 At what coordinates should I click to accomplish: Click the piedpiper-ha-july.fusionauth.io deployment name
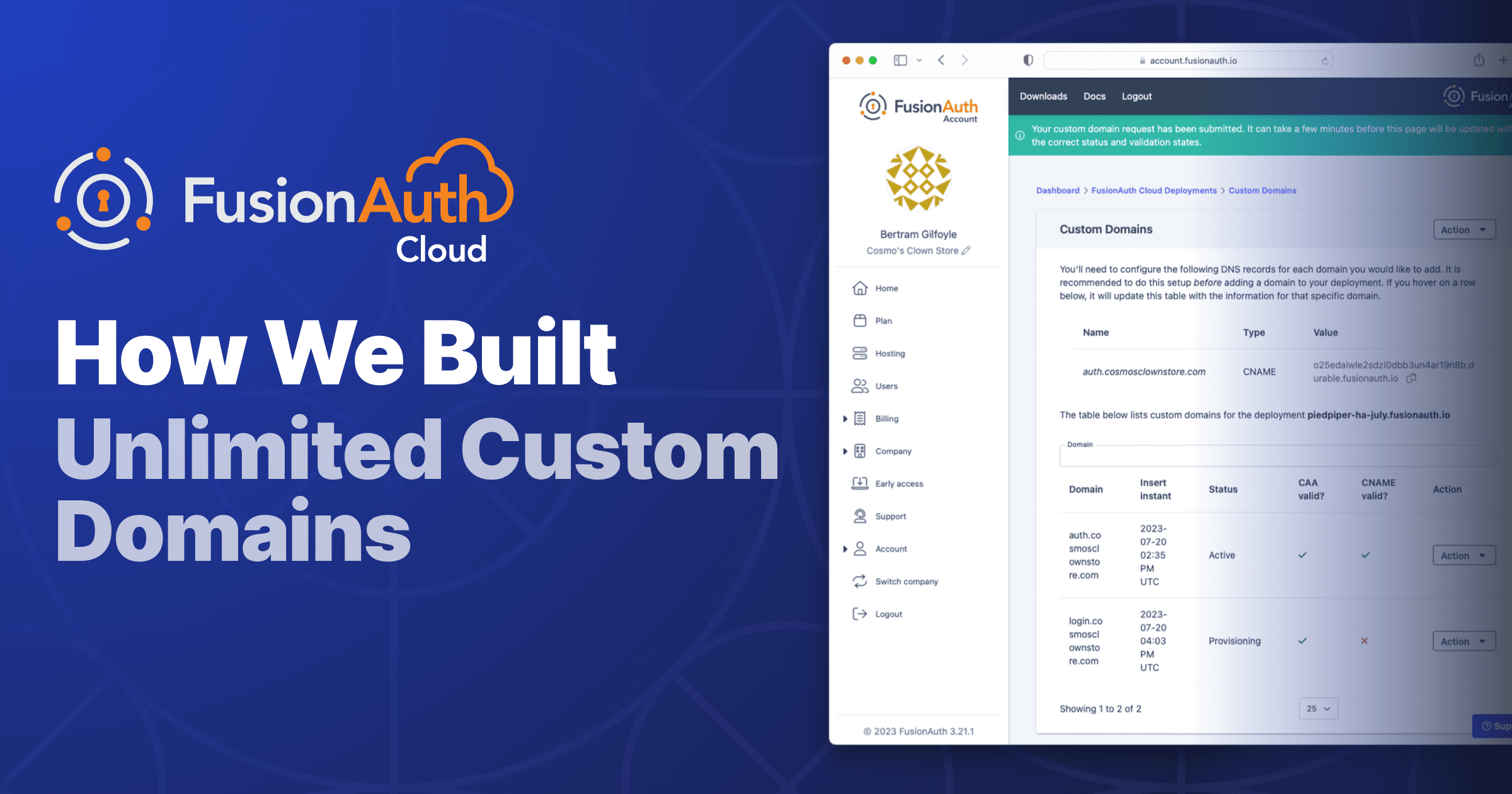(1378, 415)
